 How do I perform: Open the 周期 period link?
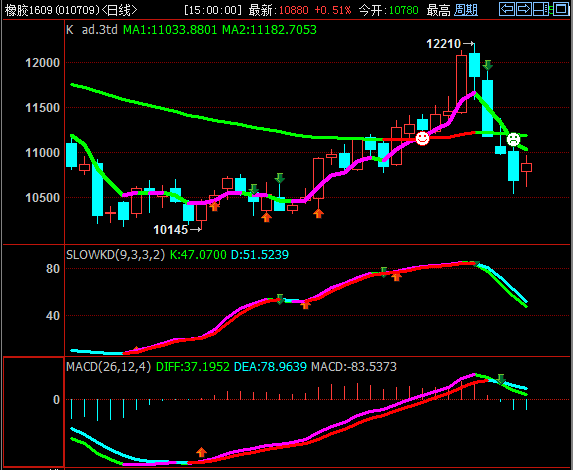point(466,10)
